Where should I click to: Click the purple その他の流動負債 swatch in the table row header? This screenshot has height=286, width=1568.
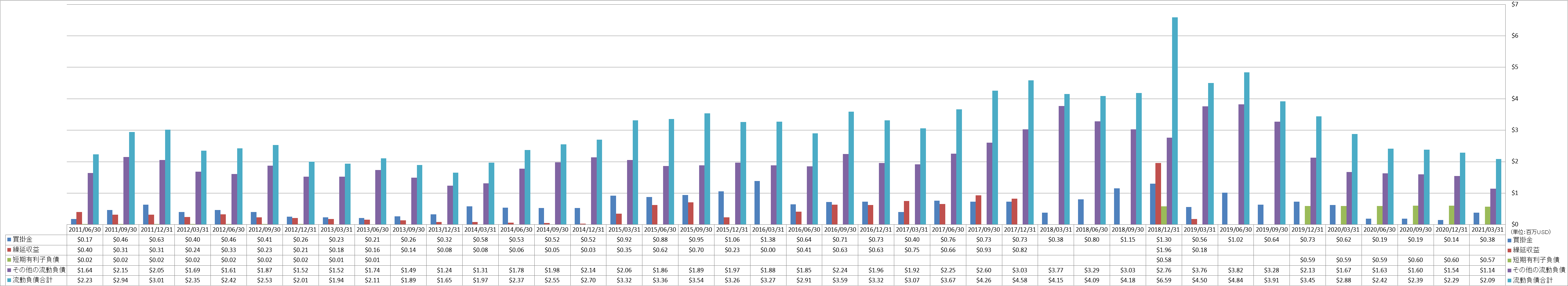pos(9,270)
